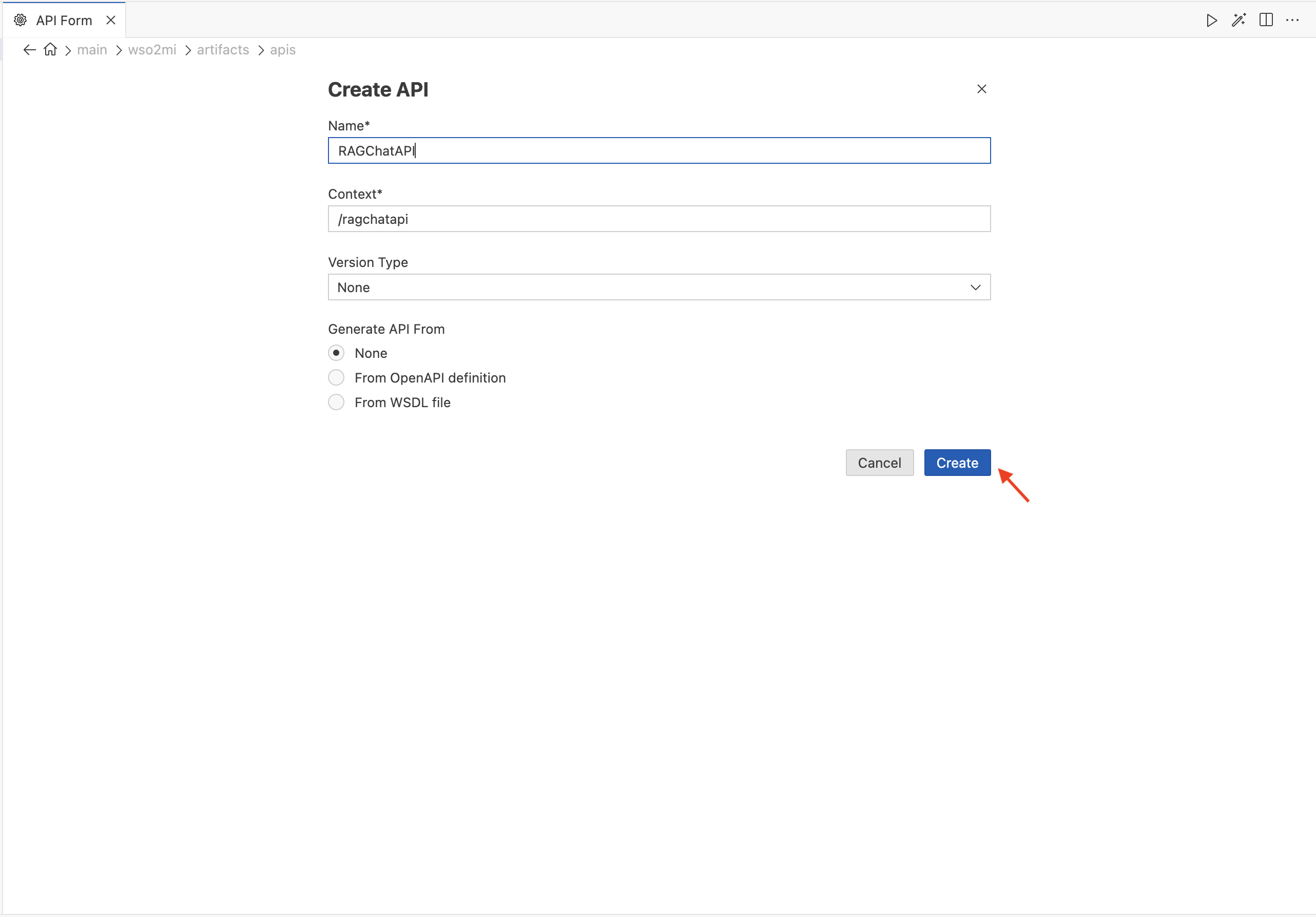1316x917 pixels.
Task: Choose From OpenAPI definition option
Action: [337, 377]
